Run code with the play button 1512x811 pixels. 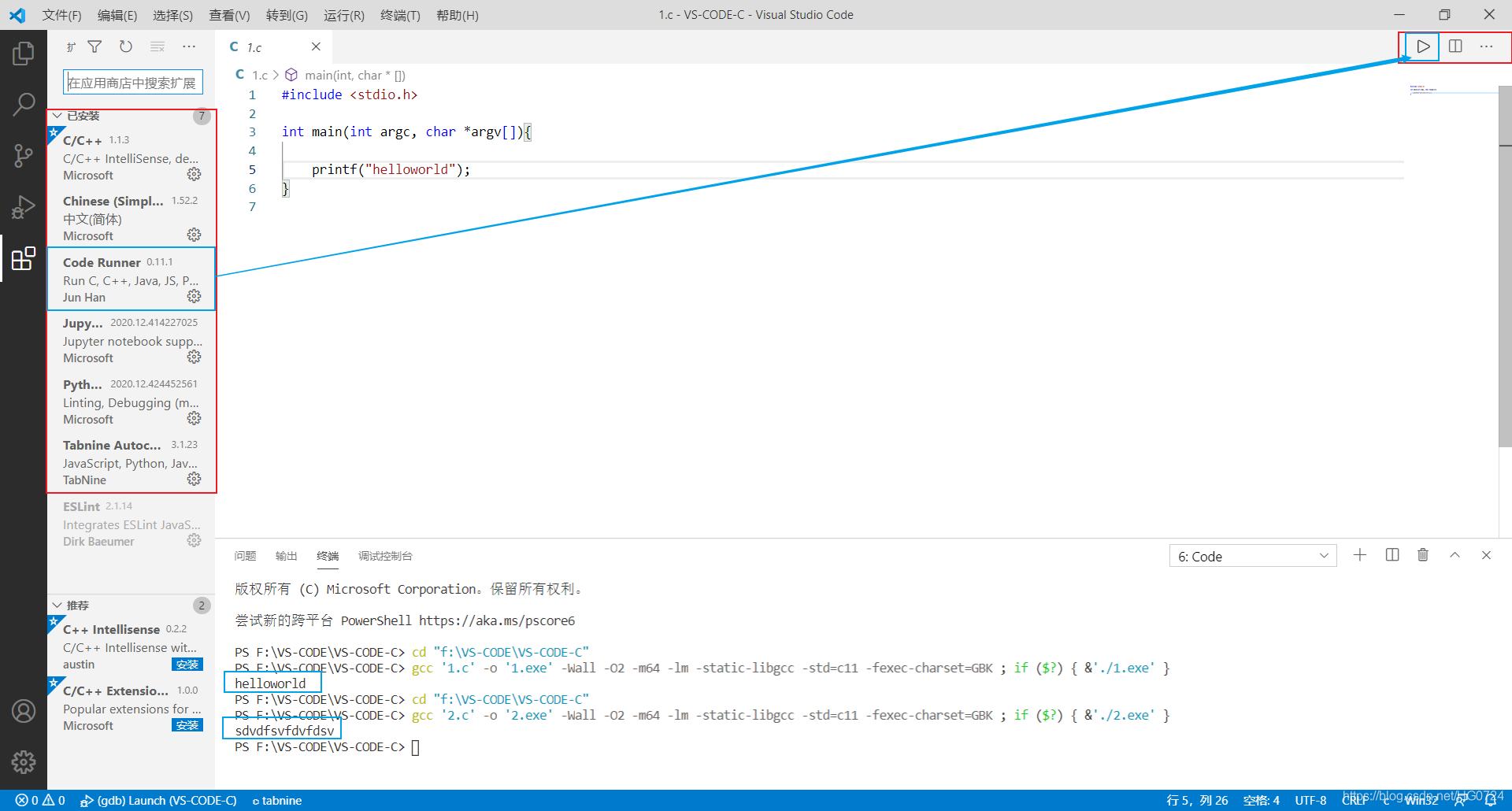[x=1423, y=46]
